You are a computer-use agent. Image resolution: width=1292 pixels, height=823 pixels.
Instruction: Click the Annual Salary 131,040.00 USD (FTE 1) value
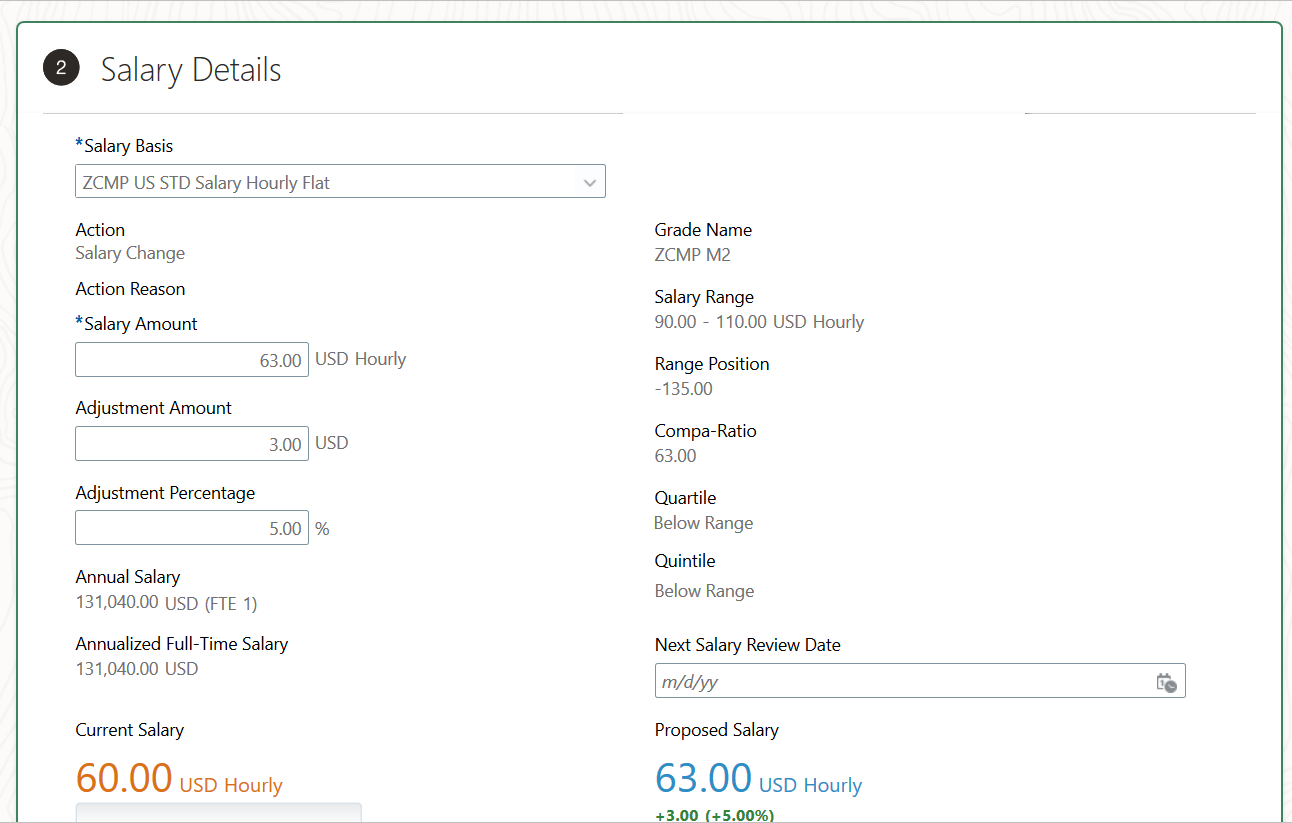(166, 602)
